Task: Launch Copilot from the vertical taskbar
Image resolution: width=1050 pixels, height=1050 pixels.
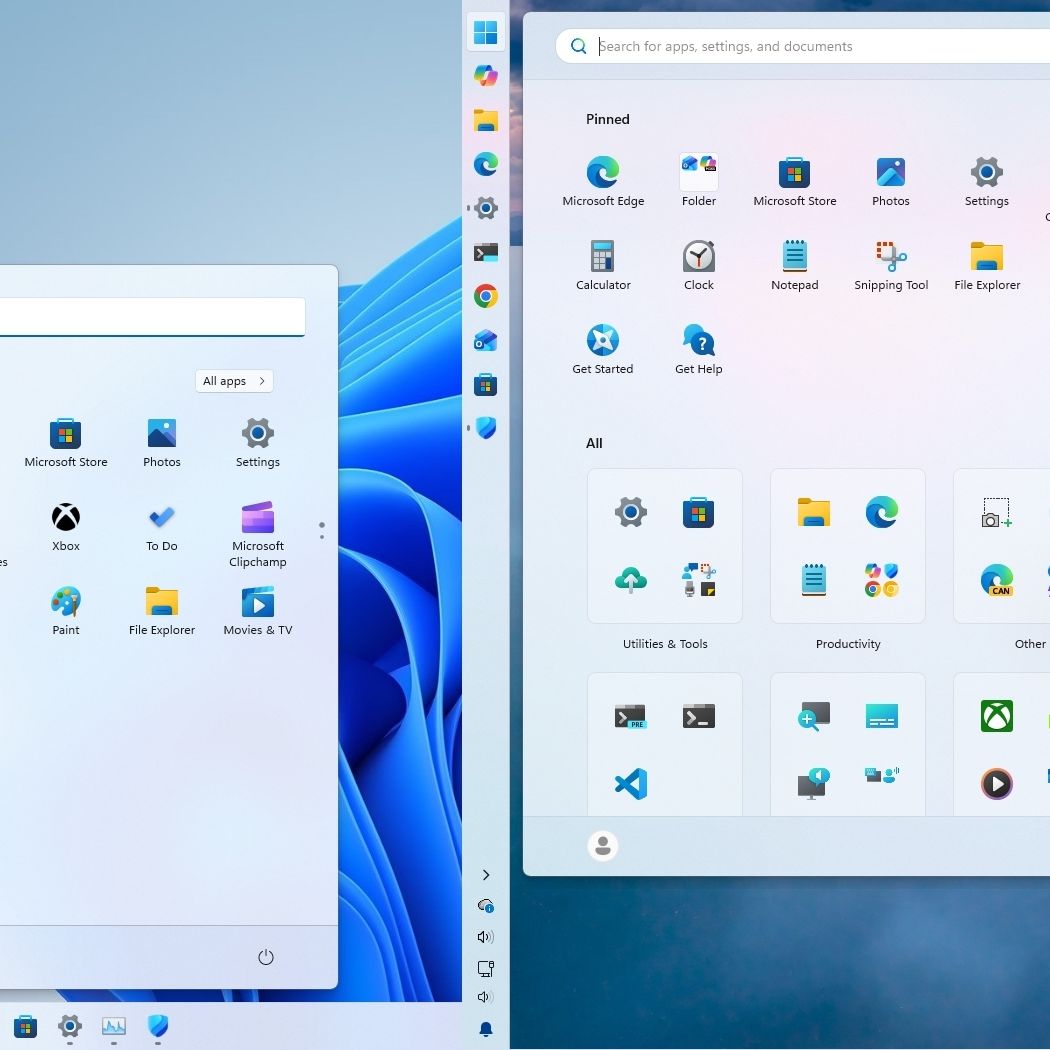Action: [x=485, y=76]
